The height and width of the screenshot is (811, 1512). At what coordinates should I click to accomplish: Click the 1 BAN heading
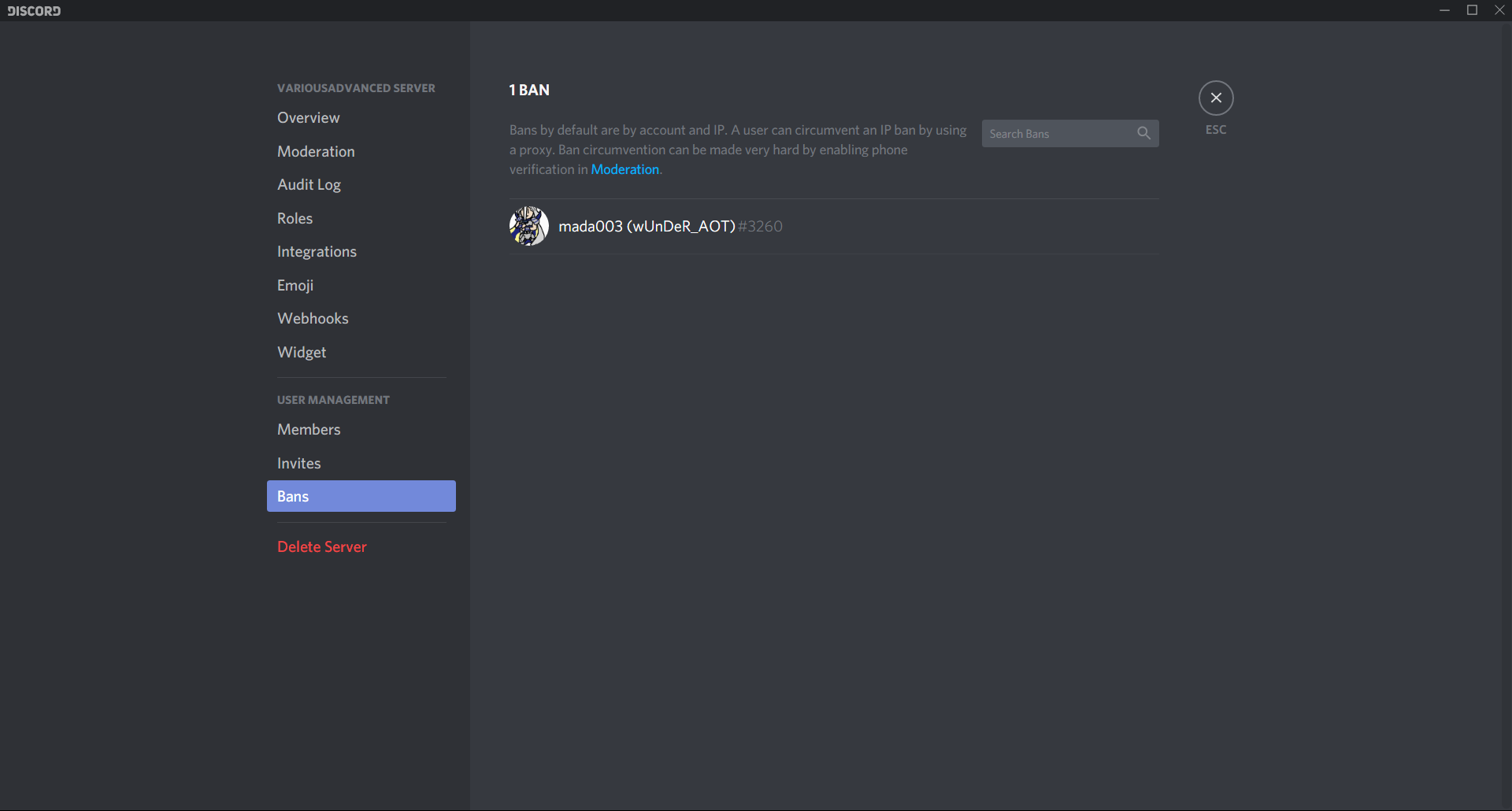(x=529, y=90)
